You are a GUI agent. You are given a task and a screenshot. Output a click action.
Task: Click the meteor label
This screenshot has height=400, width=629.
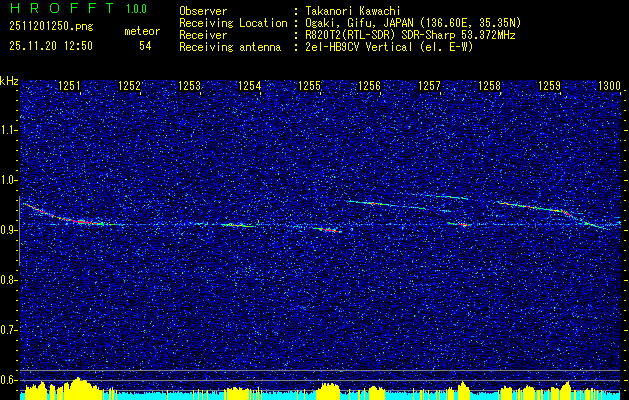142,31
